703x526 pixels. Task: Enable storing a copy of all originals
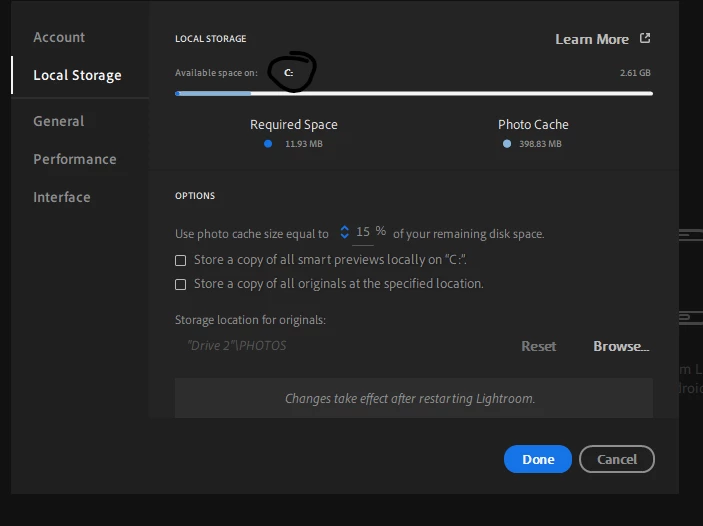[x=181, y=284]
